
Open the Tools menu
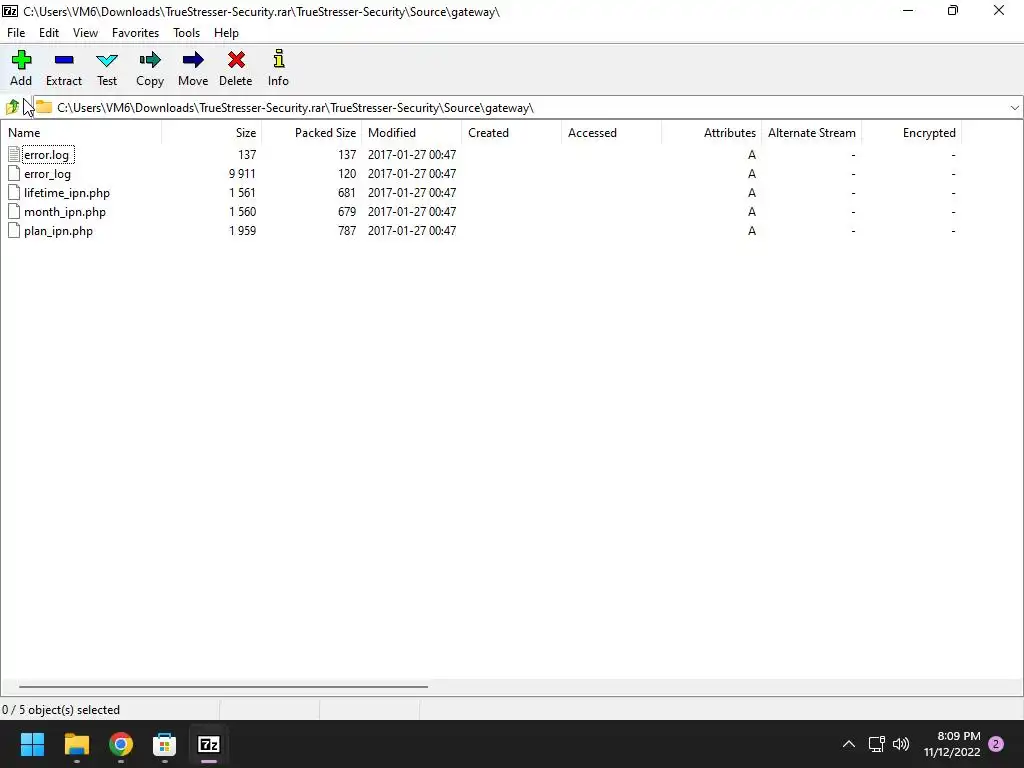pyautogui.click(x=186, y=33)
